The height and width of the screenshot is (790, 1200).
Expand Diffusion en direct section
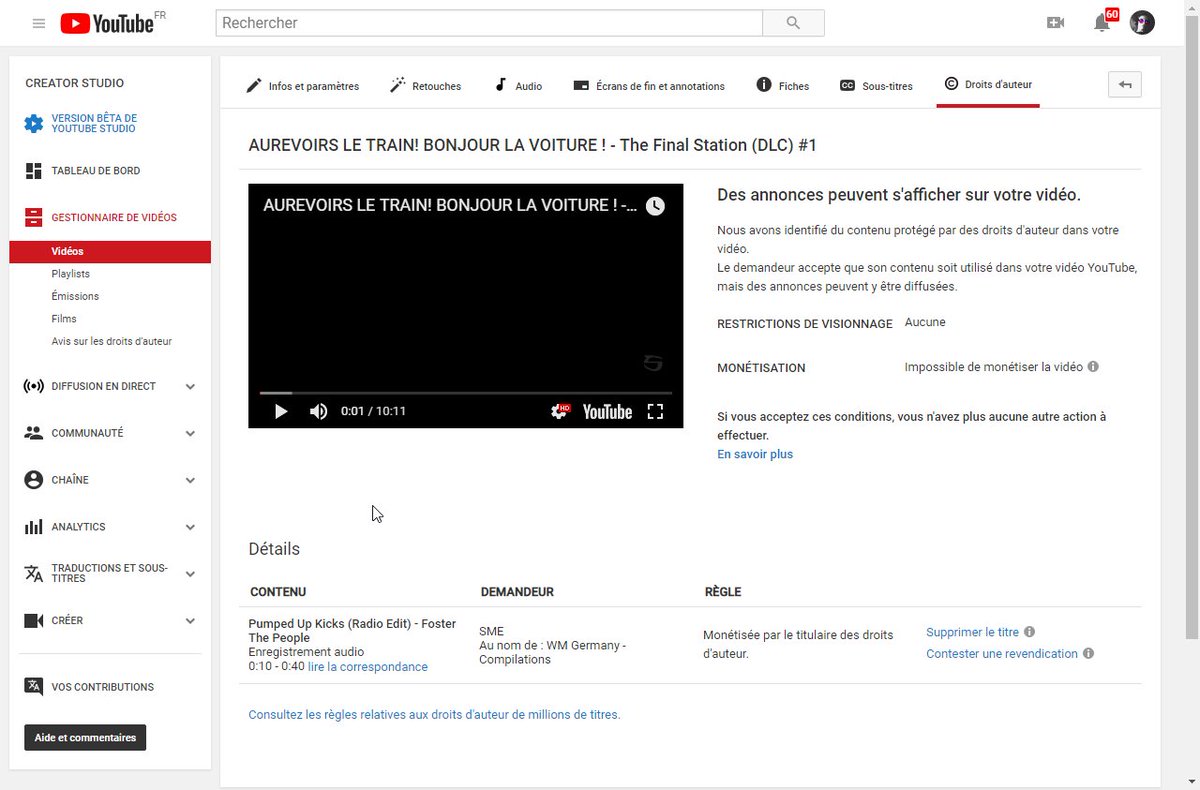[x=190, y=386]
